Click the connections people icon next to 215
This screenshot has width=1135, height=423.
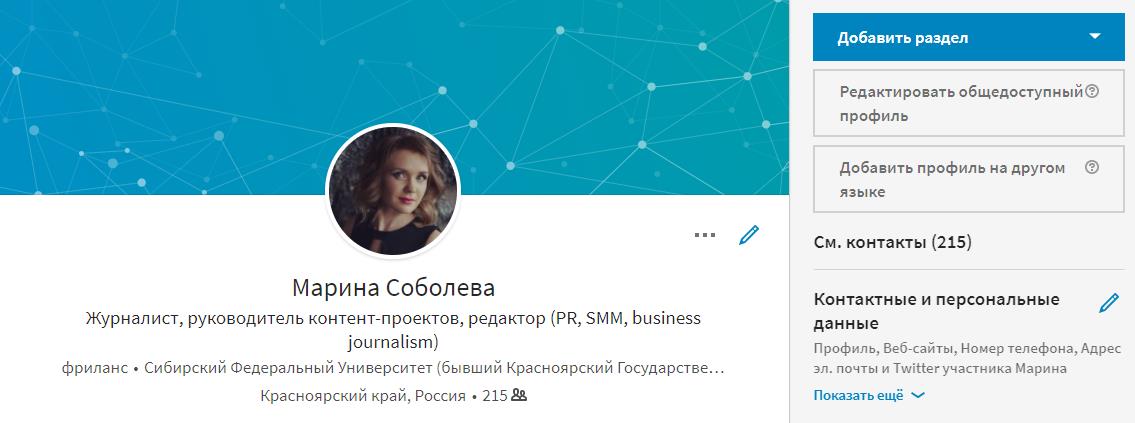point(519,395)
